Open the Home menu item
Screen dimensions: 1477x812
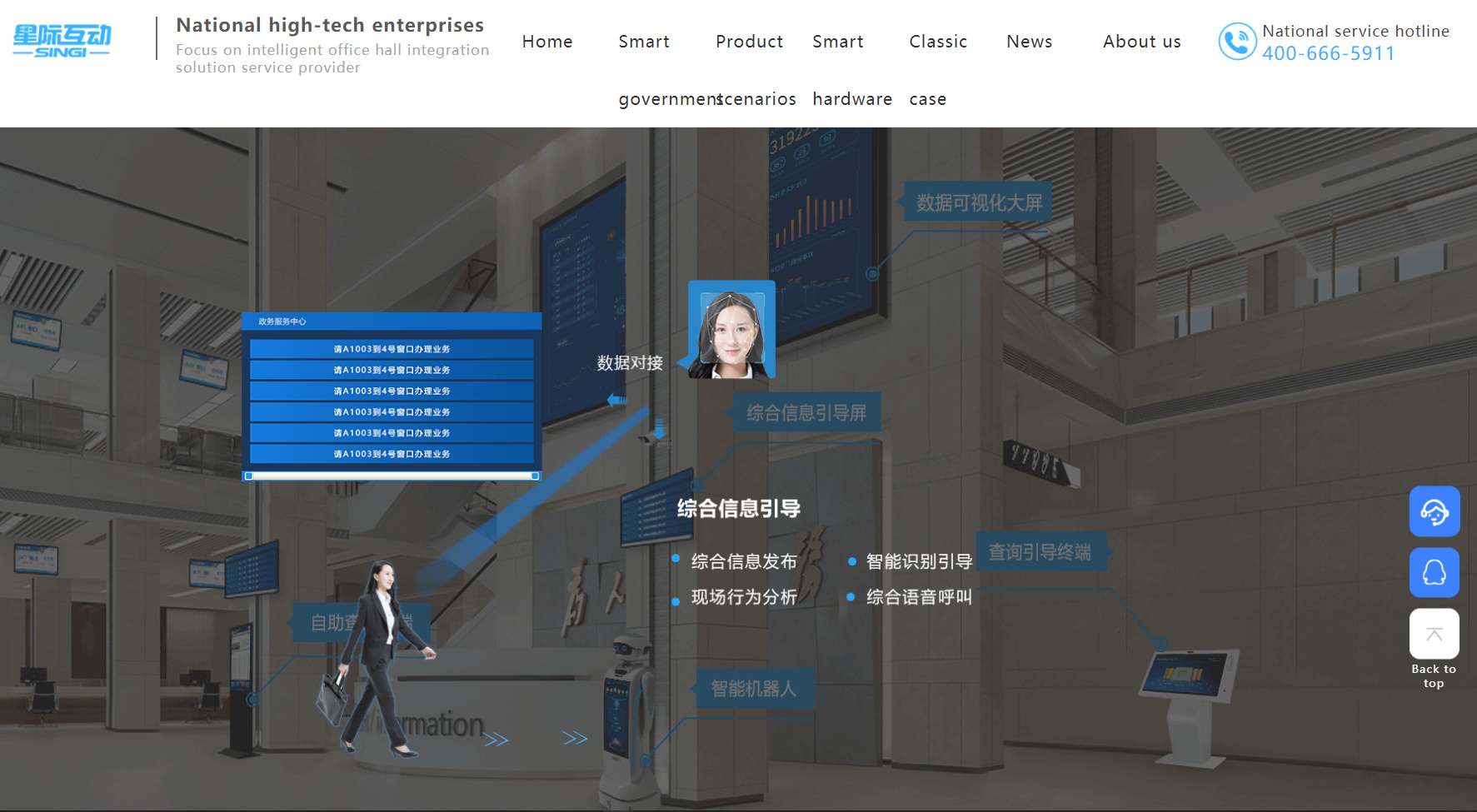click(547, 42)
